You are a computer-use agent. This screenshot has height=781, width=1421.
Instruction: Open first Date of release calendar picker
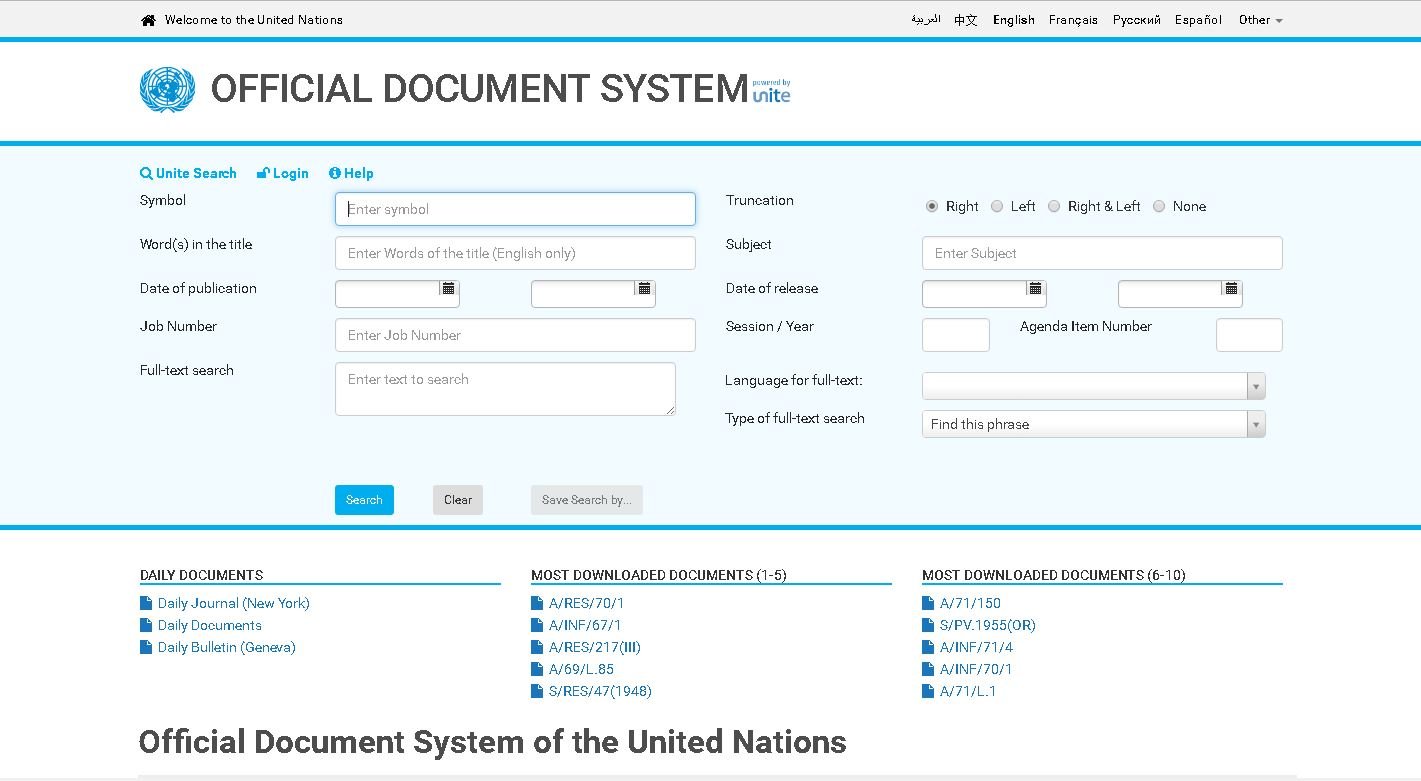click(x=1035, y=288)
